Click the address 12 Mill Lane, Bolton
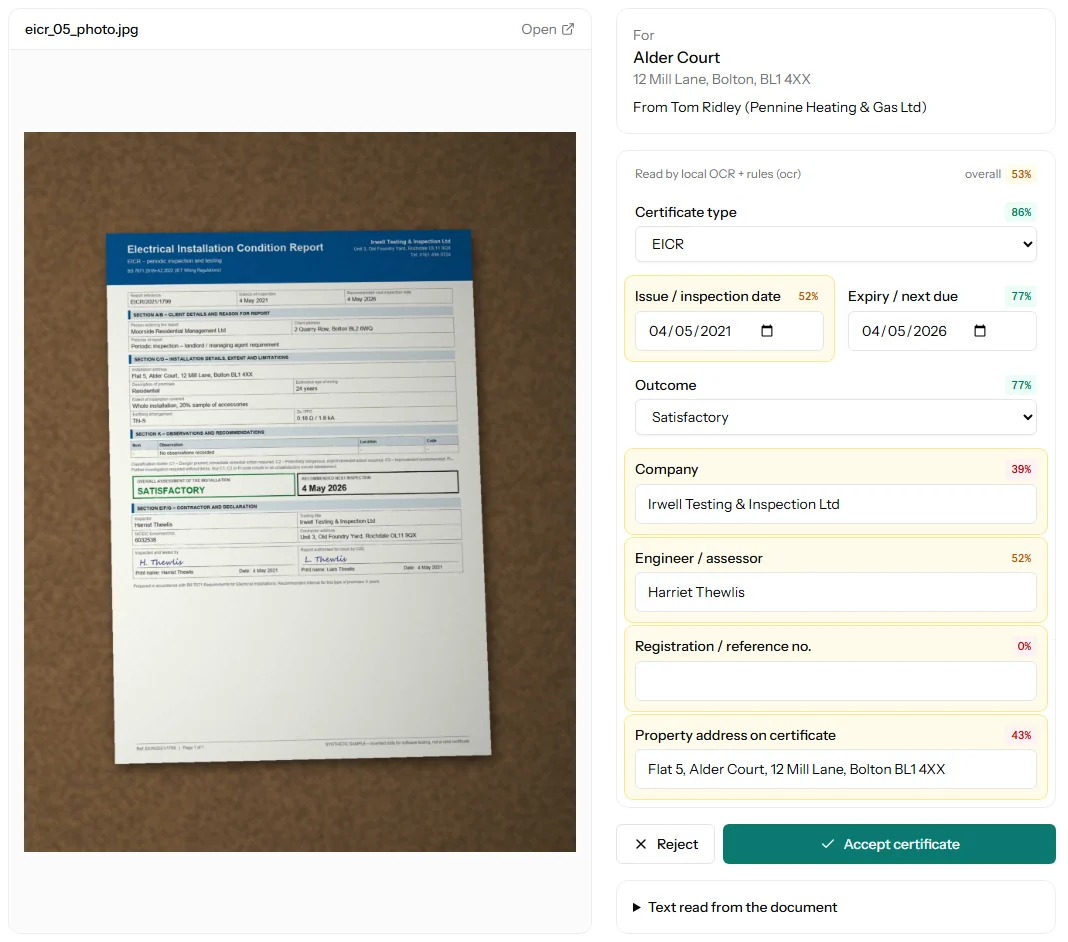Screen dimensions: 1068x942 pos(721,80)
